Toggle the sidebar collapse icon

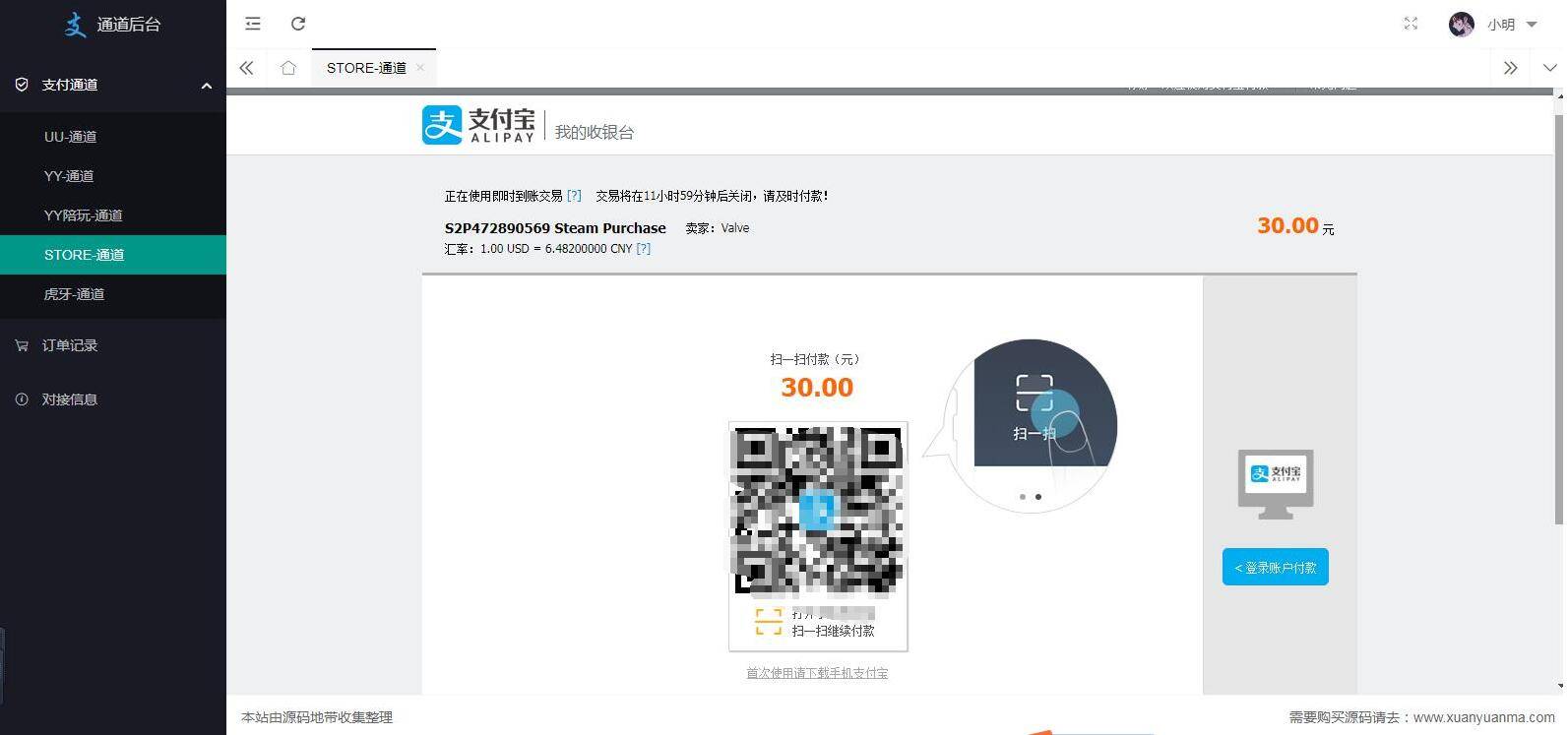253,24
